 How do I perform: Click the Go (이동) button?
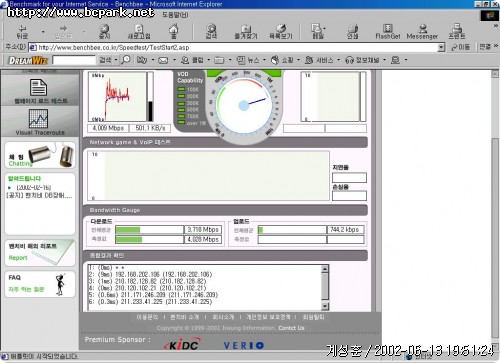460,47
